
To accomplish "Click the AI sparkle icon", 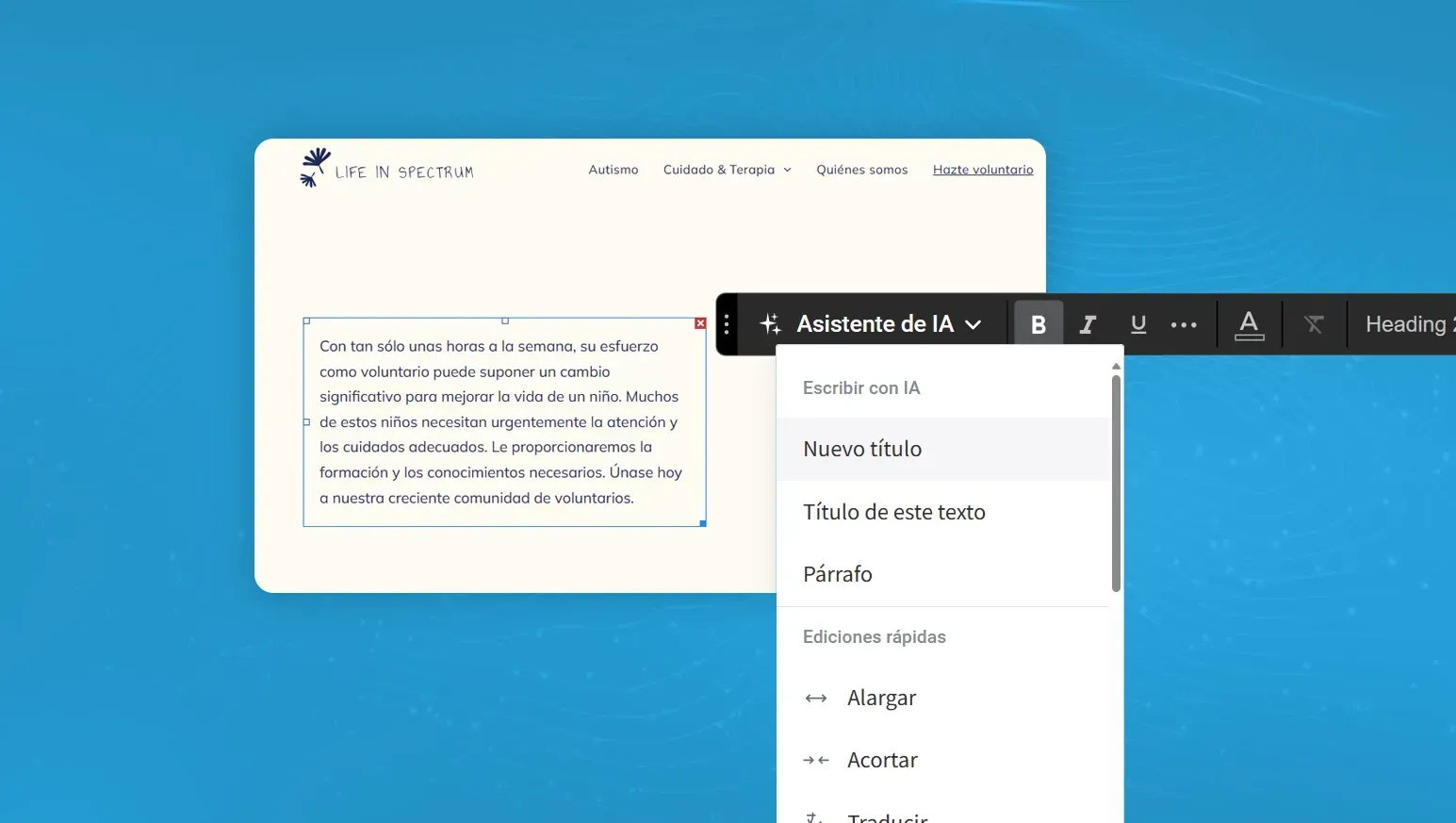I will point(770,324).
